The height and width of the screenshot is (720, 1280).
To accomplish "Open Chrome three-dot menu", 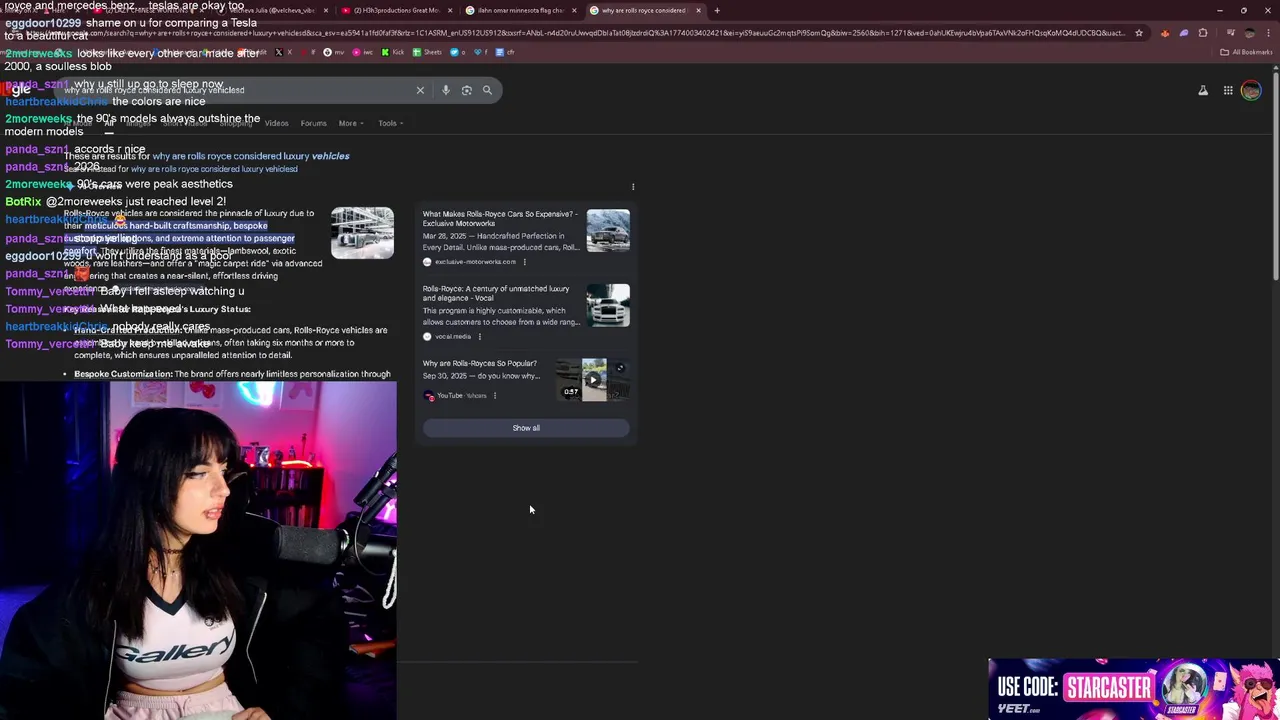I will point(1266,33).
